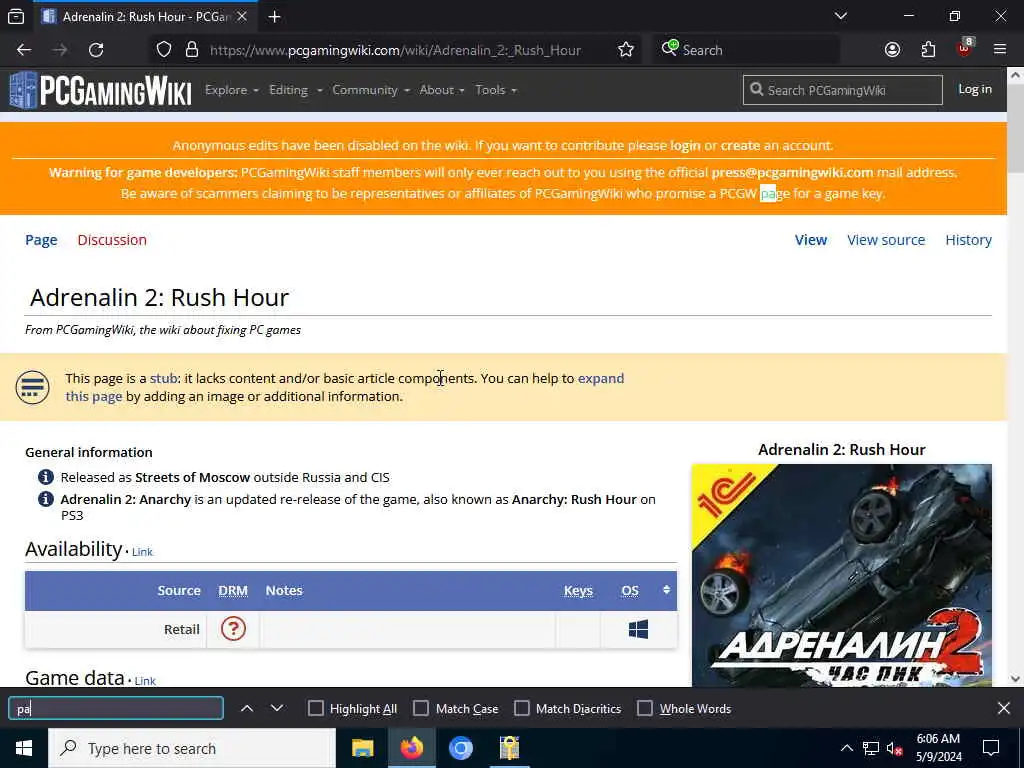Click the login link in the orange banner

pyautogui.click(x=685, y=145)
